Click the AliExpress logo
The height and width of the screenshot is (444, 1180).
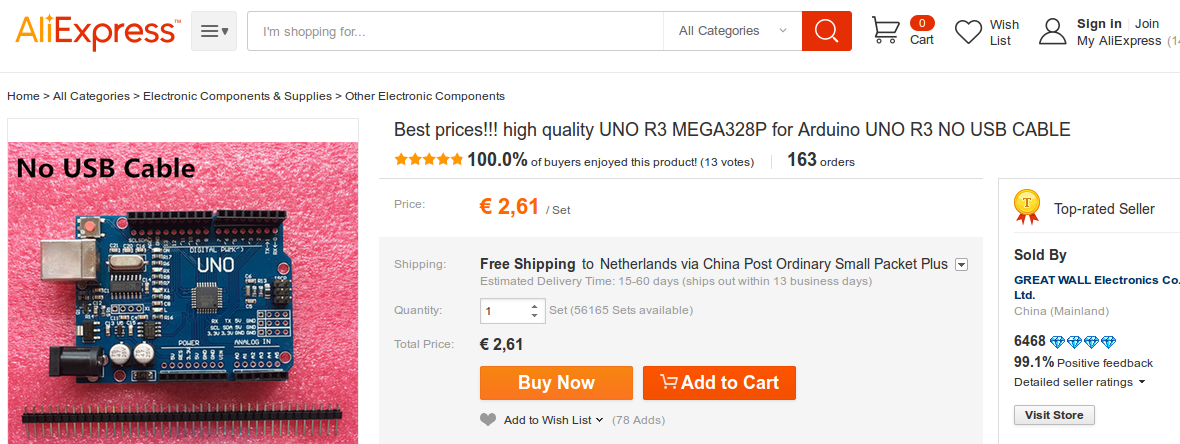pyautogui.click(x=98, y=32)
